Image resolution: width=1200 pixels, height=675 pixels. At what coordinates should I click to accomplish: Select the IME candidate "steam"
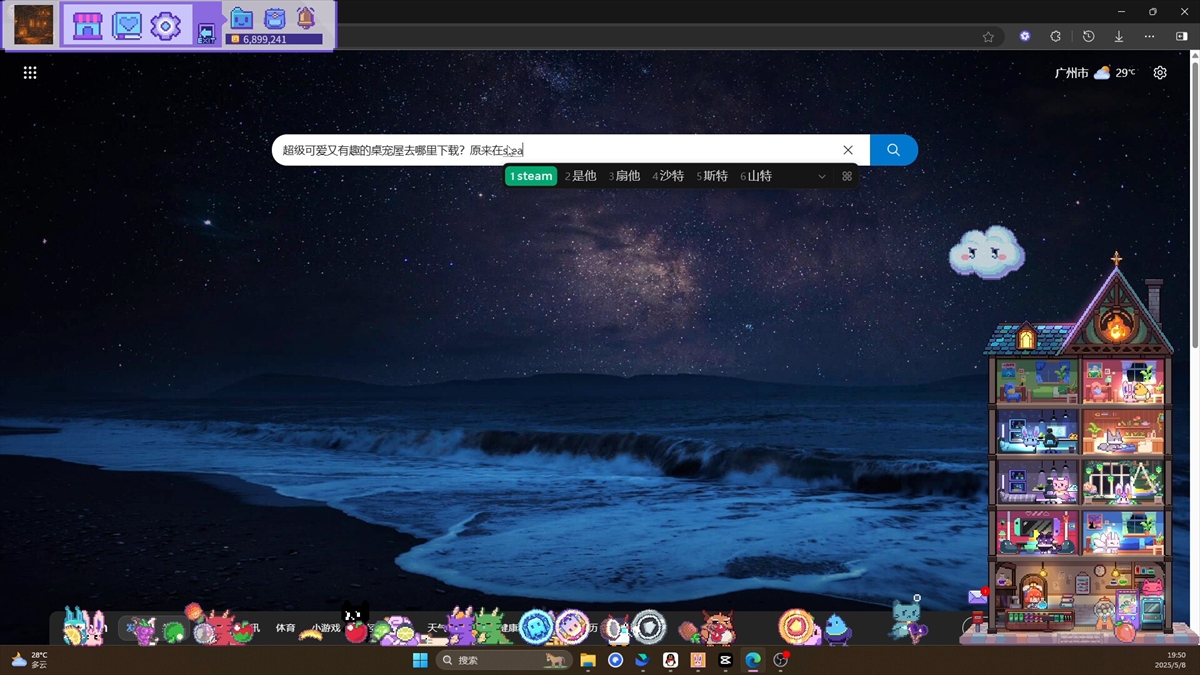click(x=531, y=176)
